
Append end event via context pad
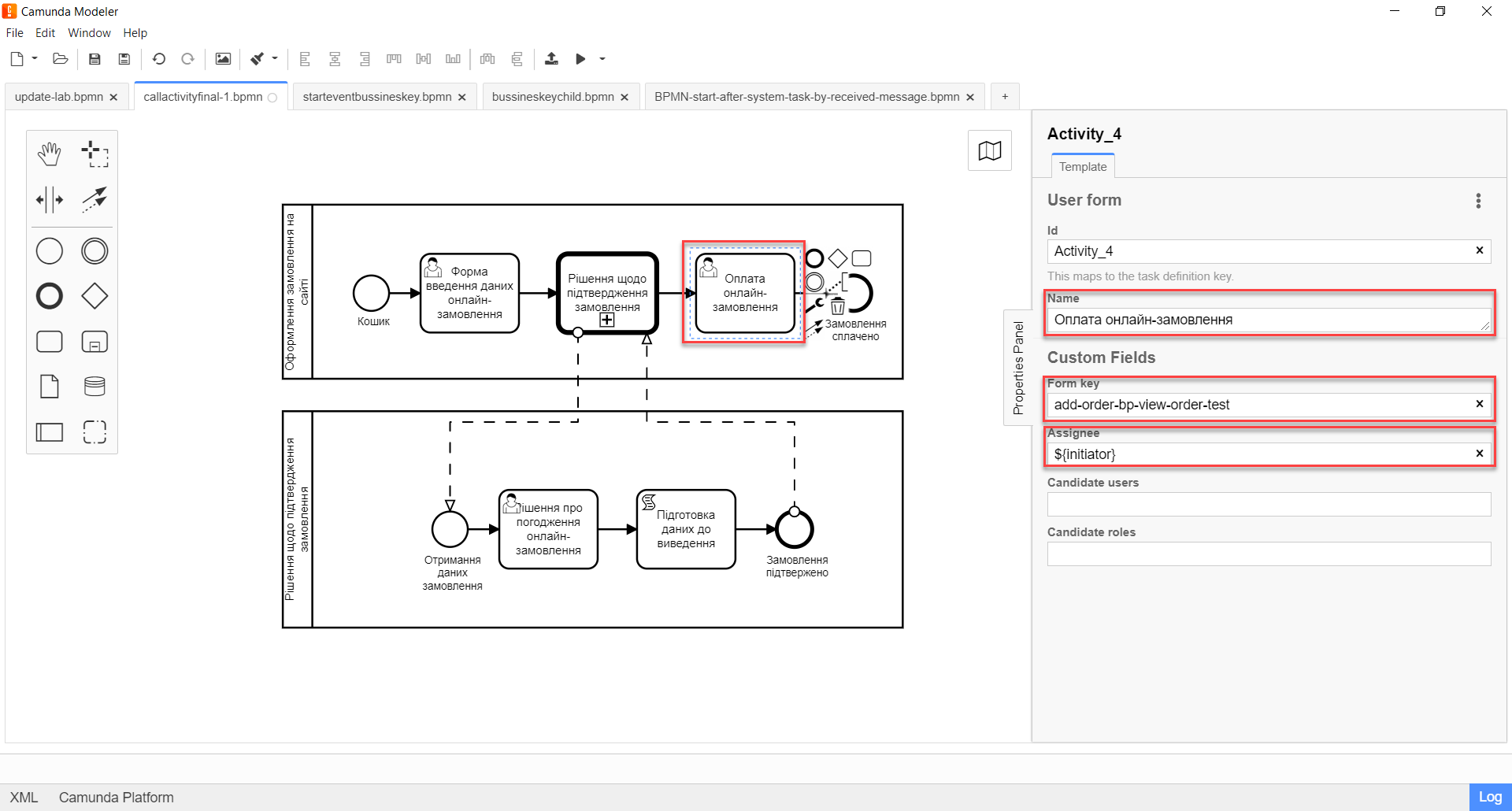pos(815,258)
